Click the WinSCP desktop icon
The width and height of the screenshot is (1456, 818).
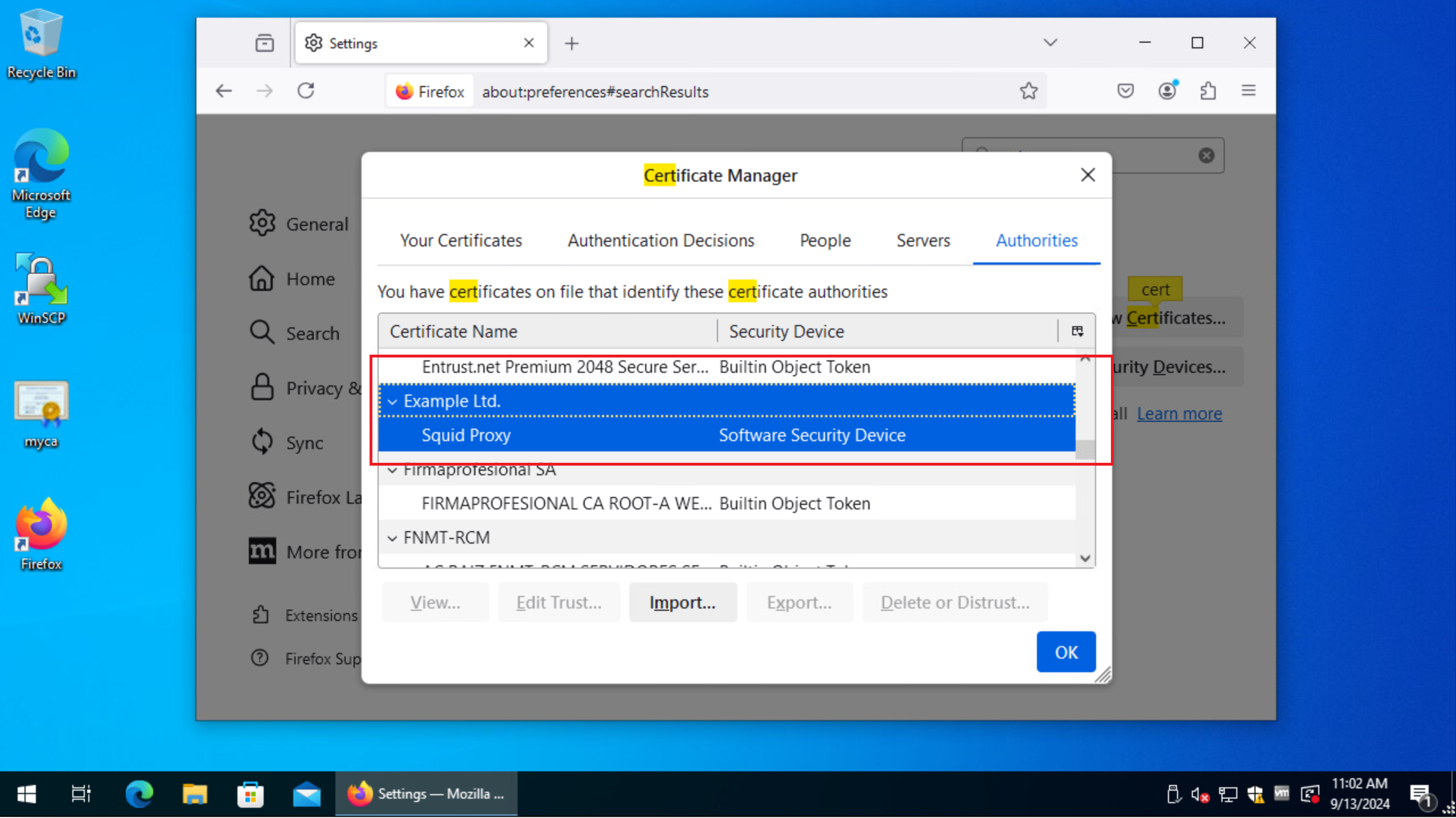coord(41,289)
